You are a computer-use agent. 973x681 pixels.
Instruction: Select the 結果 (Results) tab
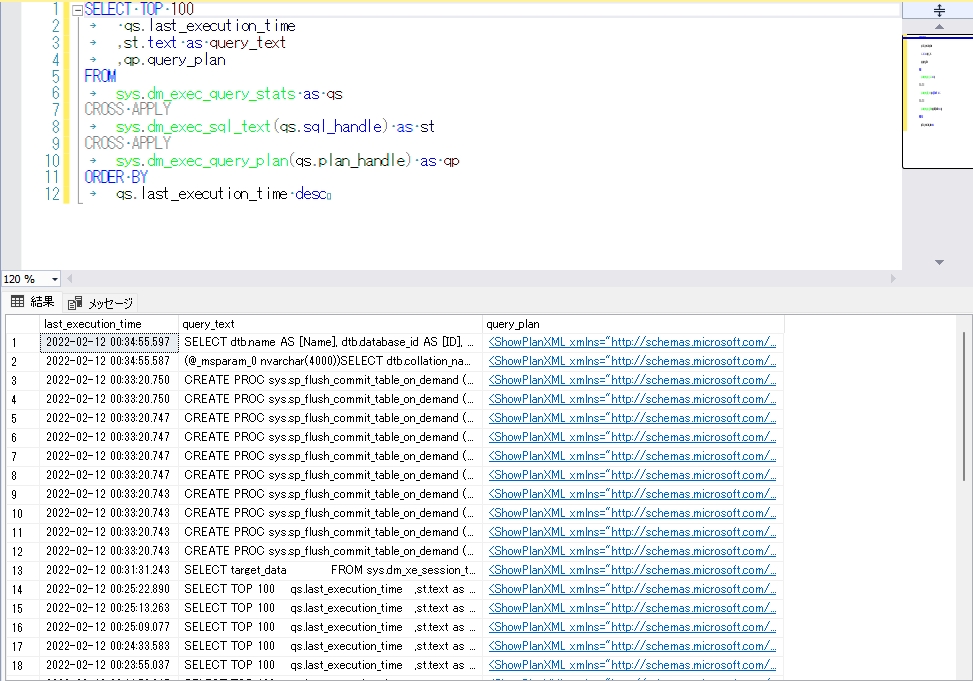pos(40,302)
